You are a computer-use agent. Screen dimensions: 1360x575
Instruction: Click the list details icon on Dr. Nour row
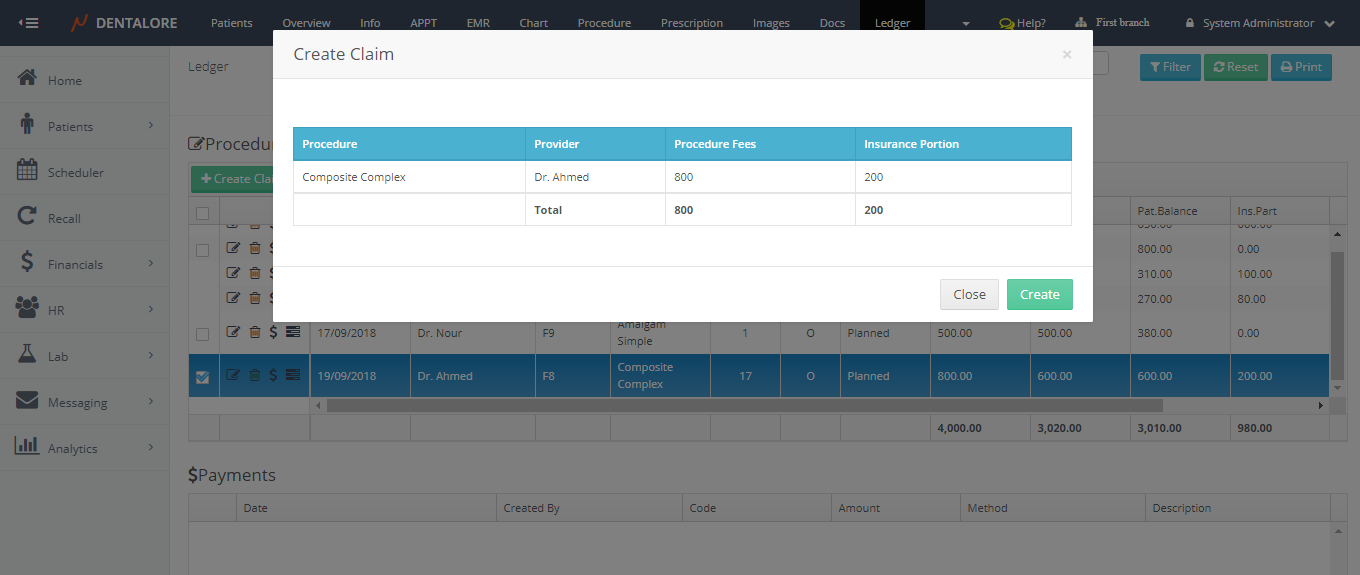pyautogui.click(x=292, y=333)
